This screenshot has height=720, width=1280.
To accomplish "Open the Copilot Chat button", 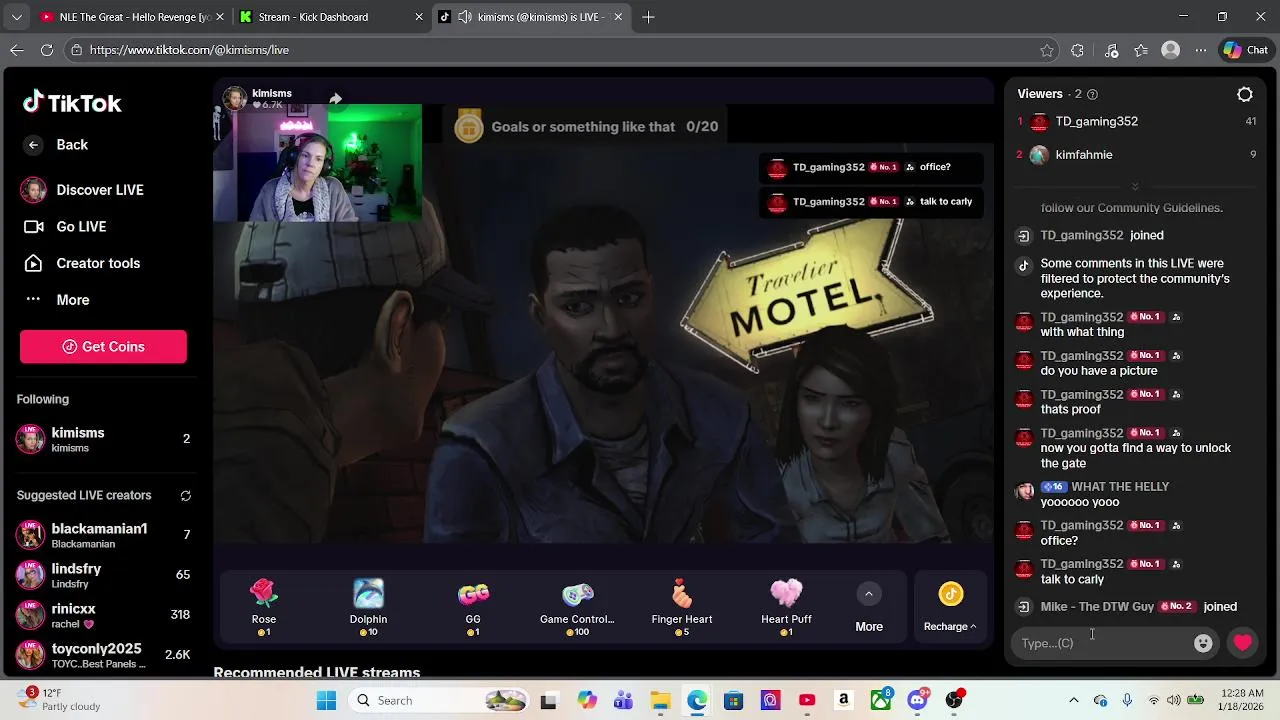I will point(1245,50).
